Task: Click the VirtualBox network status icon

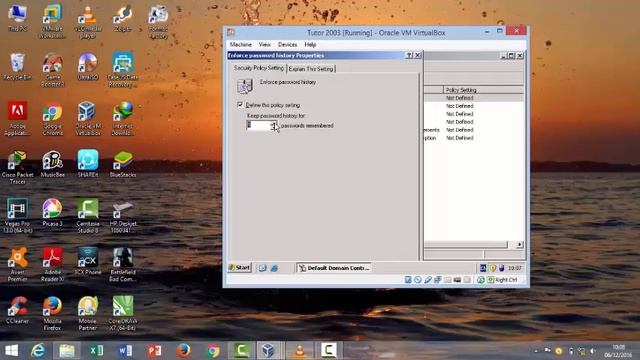Action: point(438,280)
